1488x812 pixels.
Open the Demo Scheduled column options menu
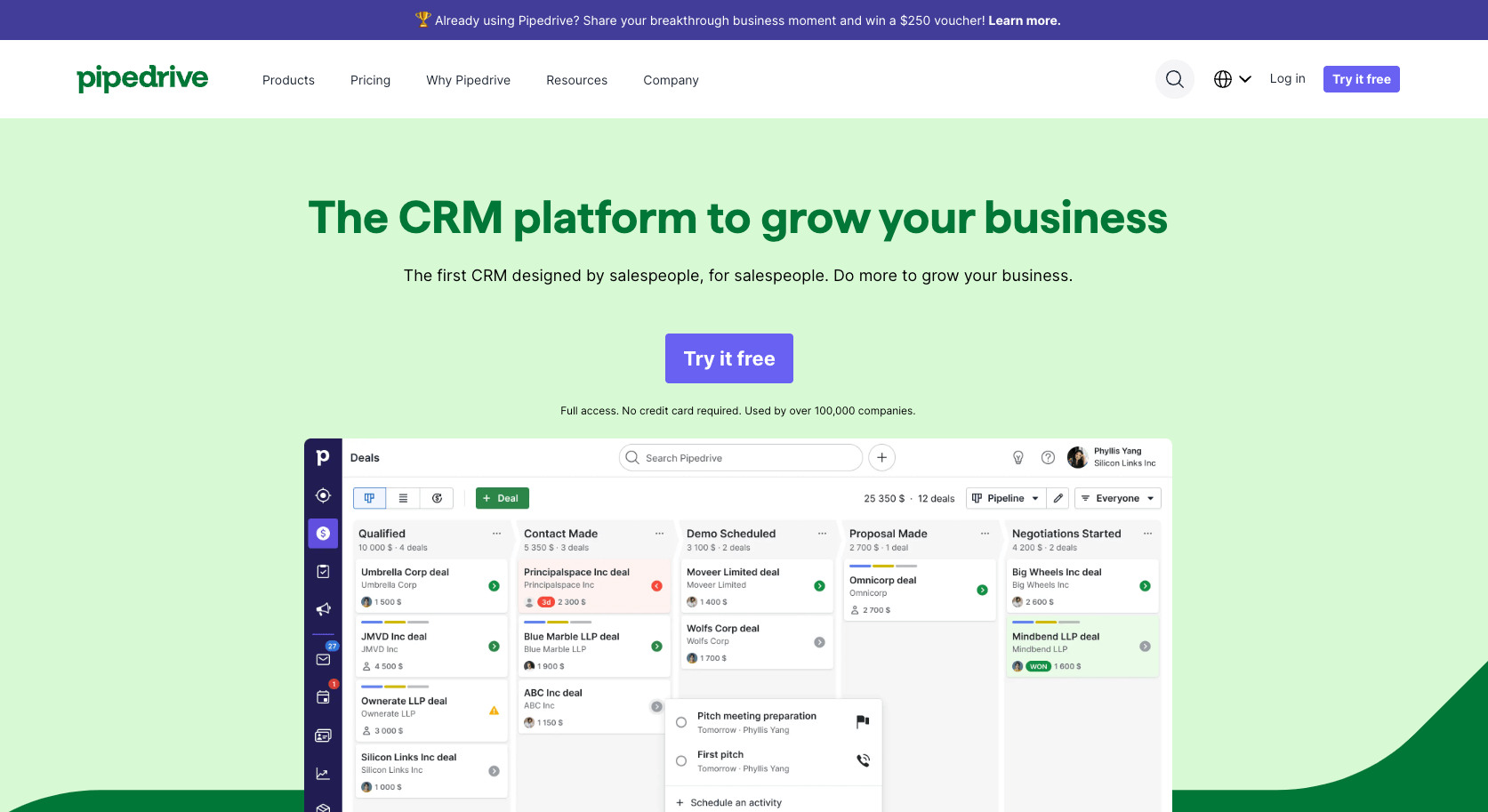pyautogui.click(x=822, y=534)
